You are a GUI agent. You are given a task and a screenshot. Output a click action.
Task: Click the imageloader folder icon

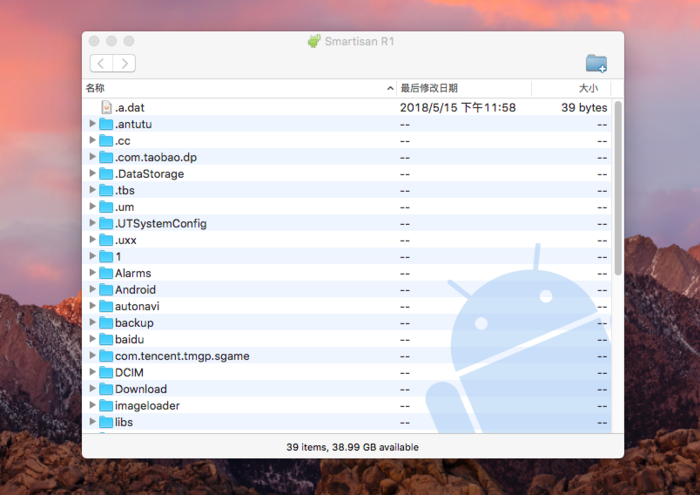click(106, 405)
